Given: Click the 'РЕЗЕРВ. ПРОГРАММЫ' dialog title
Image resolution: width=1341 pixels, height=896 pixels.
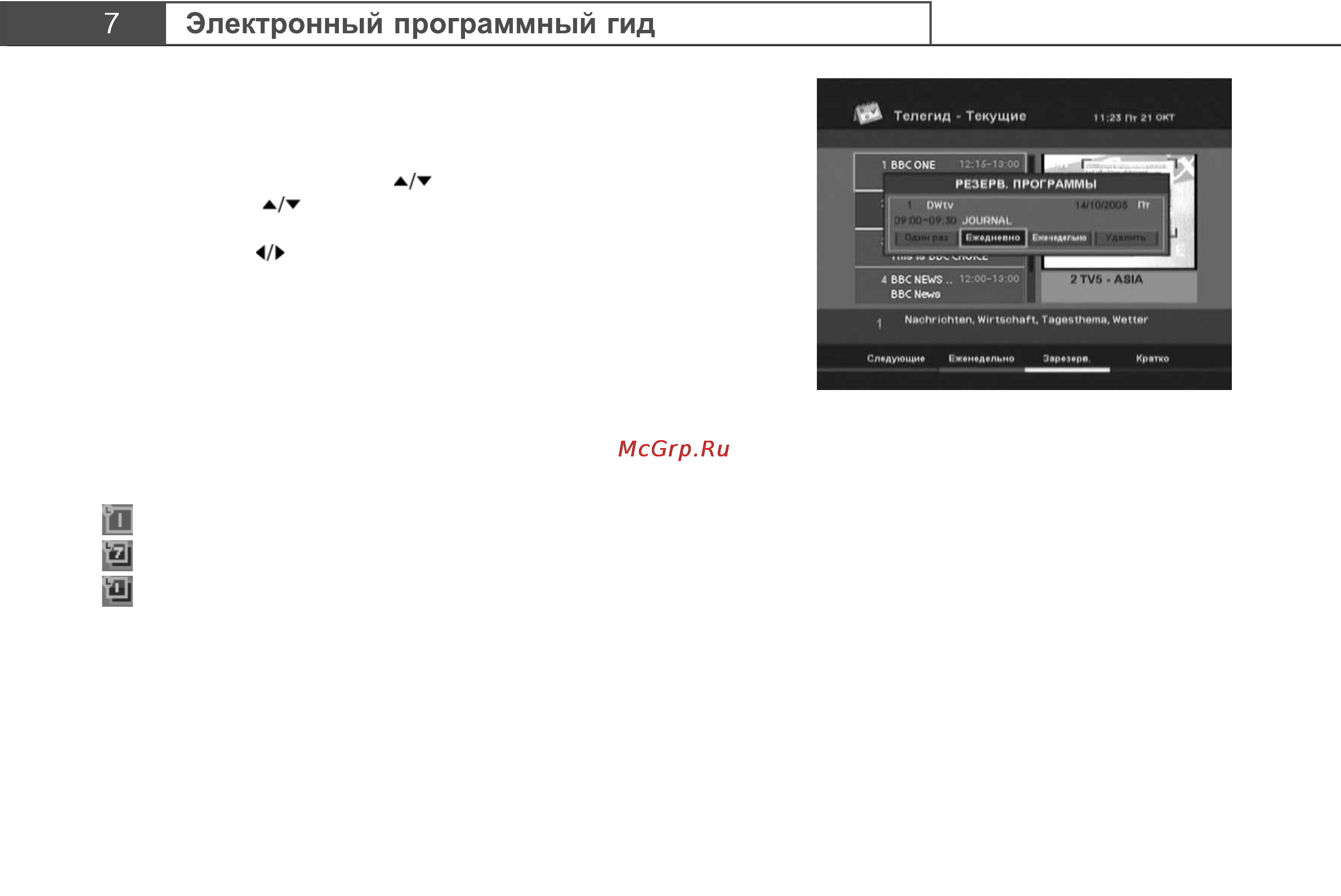Looking at the screenshot, I should (x=1026, y=184).
